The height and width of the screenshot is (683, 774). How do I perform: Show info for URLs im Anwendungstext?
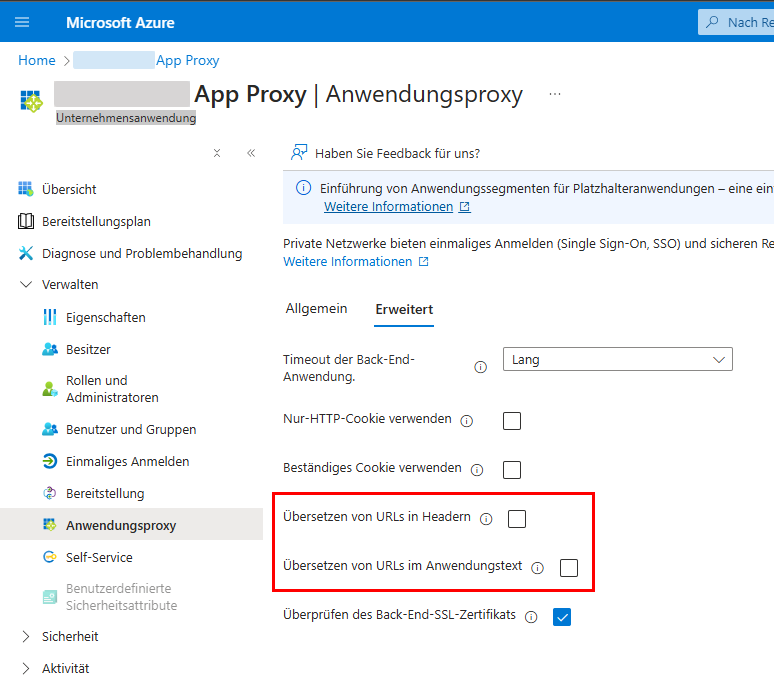click(x=537, y=568)
